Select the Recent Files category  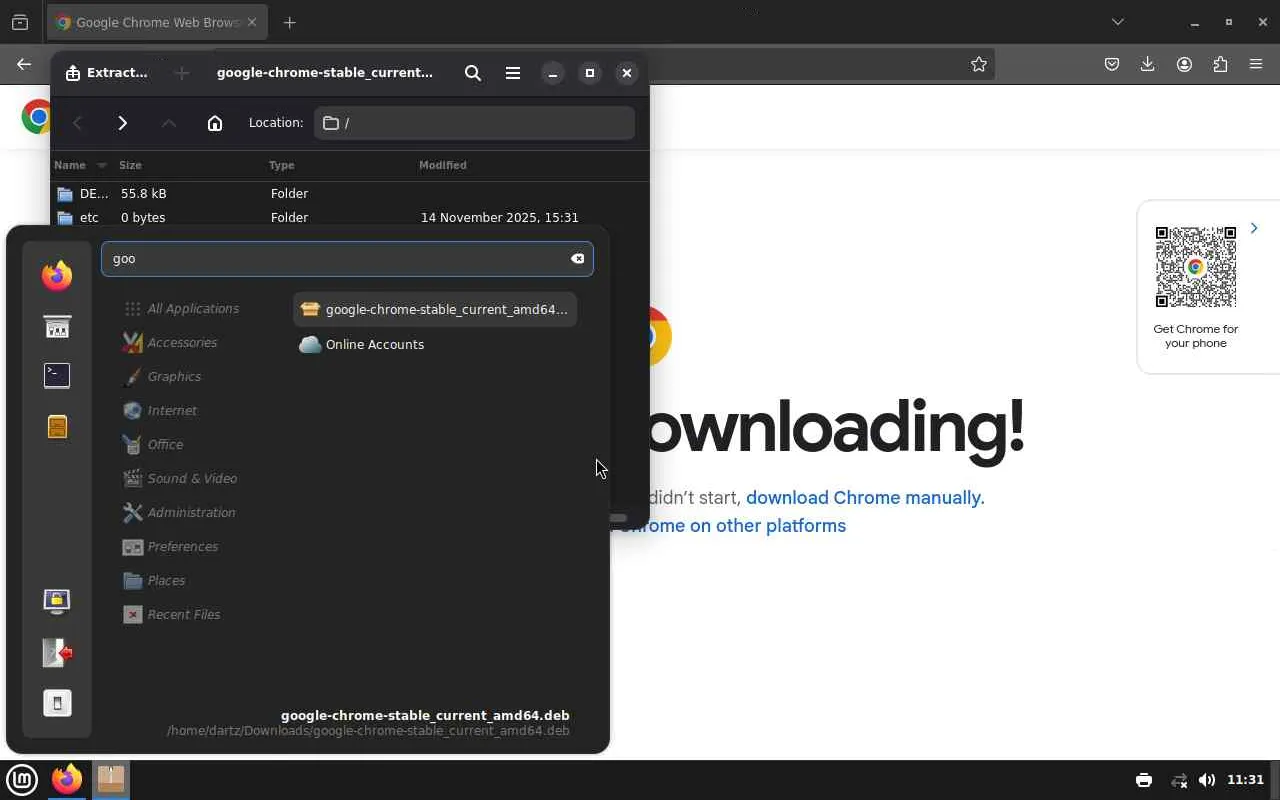pyautogui.click(x=170, y=615)
